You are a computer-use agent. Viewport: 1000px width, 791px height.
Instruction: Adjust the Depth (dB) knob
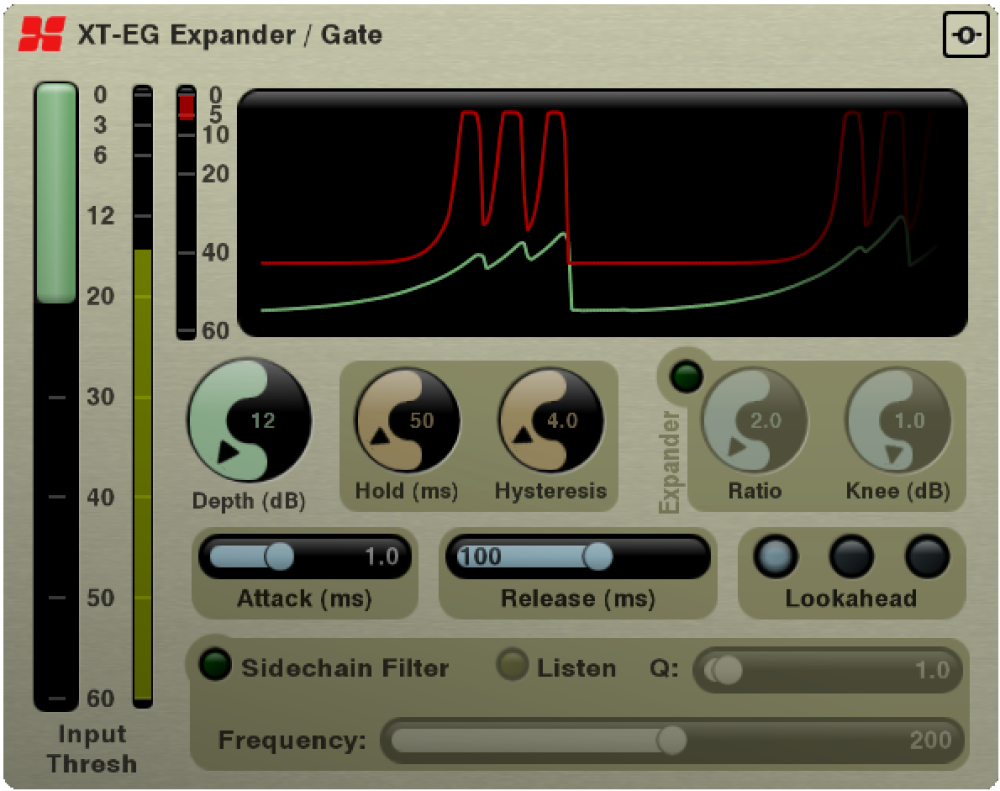tap(248, 420)
